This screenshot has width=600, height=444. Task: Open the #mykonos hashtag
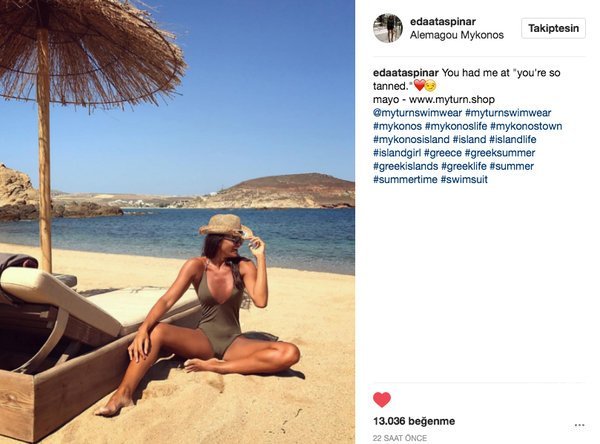[x=397, y=126]
